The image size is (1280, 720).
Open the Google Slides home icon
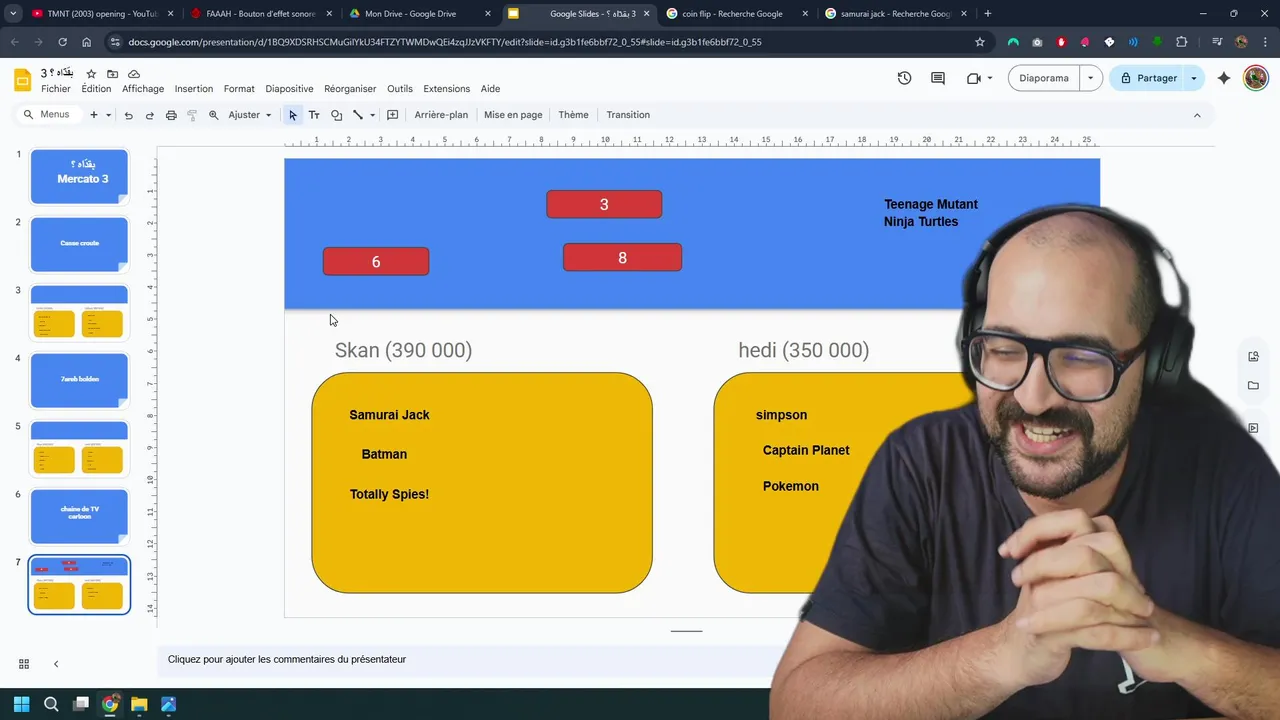click(22, 80)
